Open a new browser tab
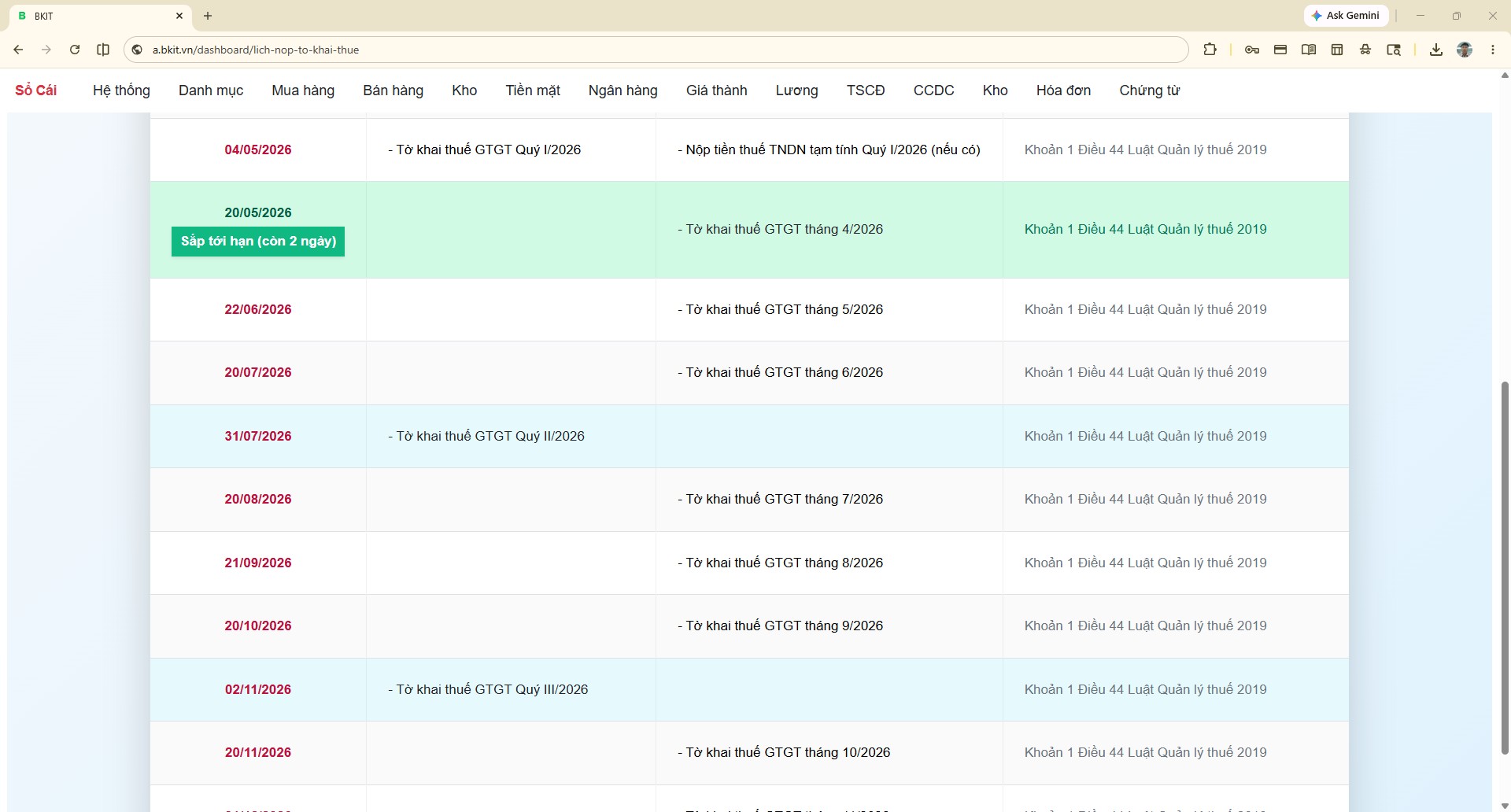The width and height of the screenshot is (1511, 812). pyautogui.click(x=208, y=16)
